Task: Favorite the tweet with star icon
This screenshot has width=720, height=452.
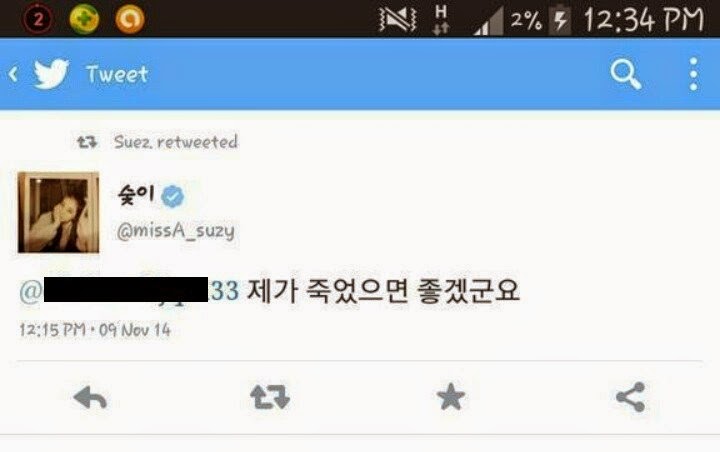Action: [450, 397]
